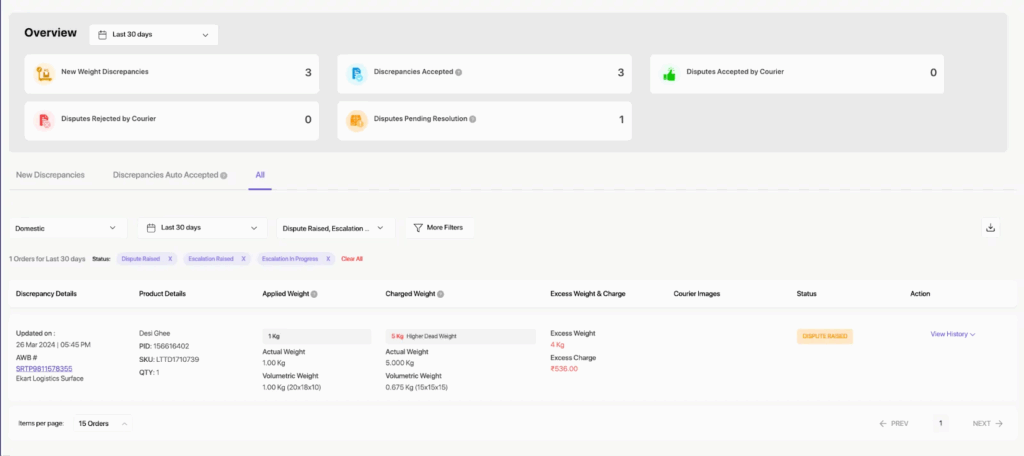Click the green thumbs-up Disputes Accepted icon
Viewport: 1024px width, 456px height.
coord(669,73)
